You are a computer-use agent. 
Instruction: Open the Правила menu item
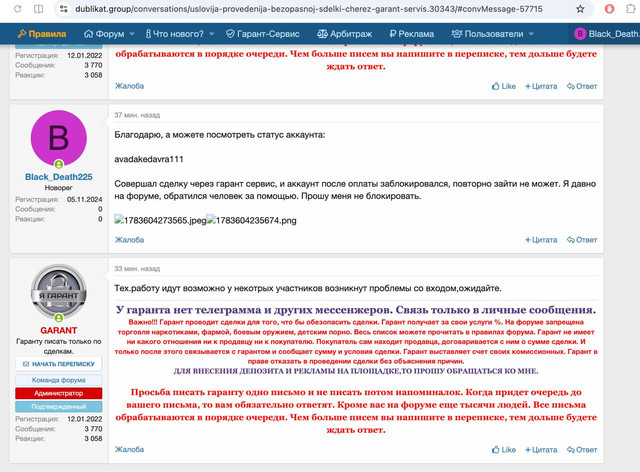[42, 34]
